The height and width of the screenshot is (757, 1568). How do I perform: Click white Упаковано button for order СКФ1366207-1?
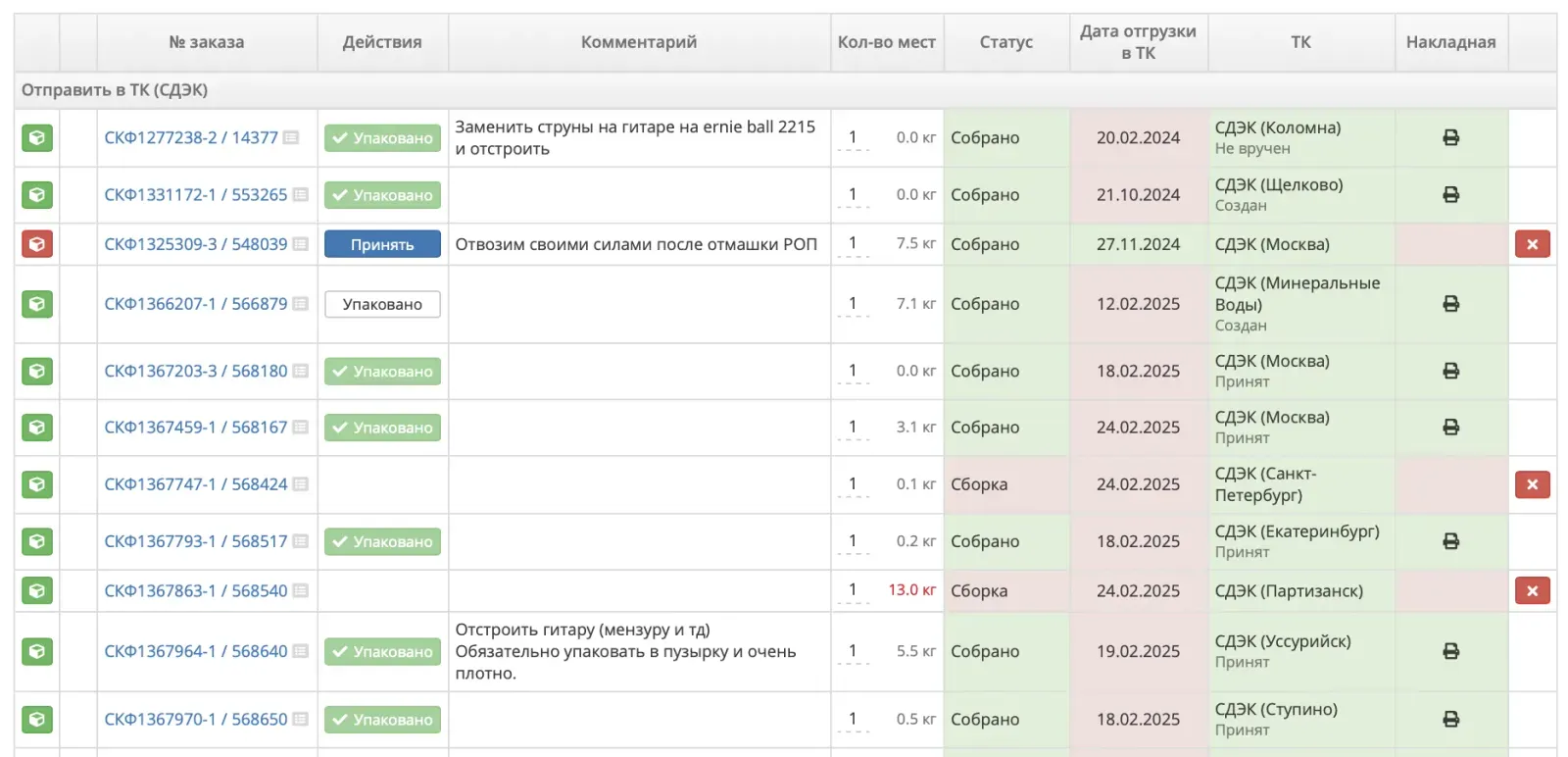pyautogui.click(x=382, y=304)
